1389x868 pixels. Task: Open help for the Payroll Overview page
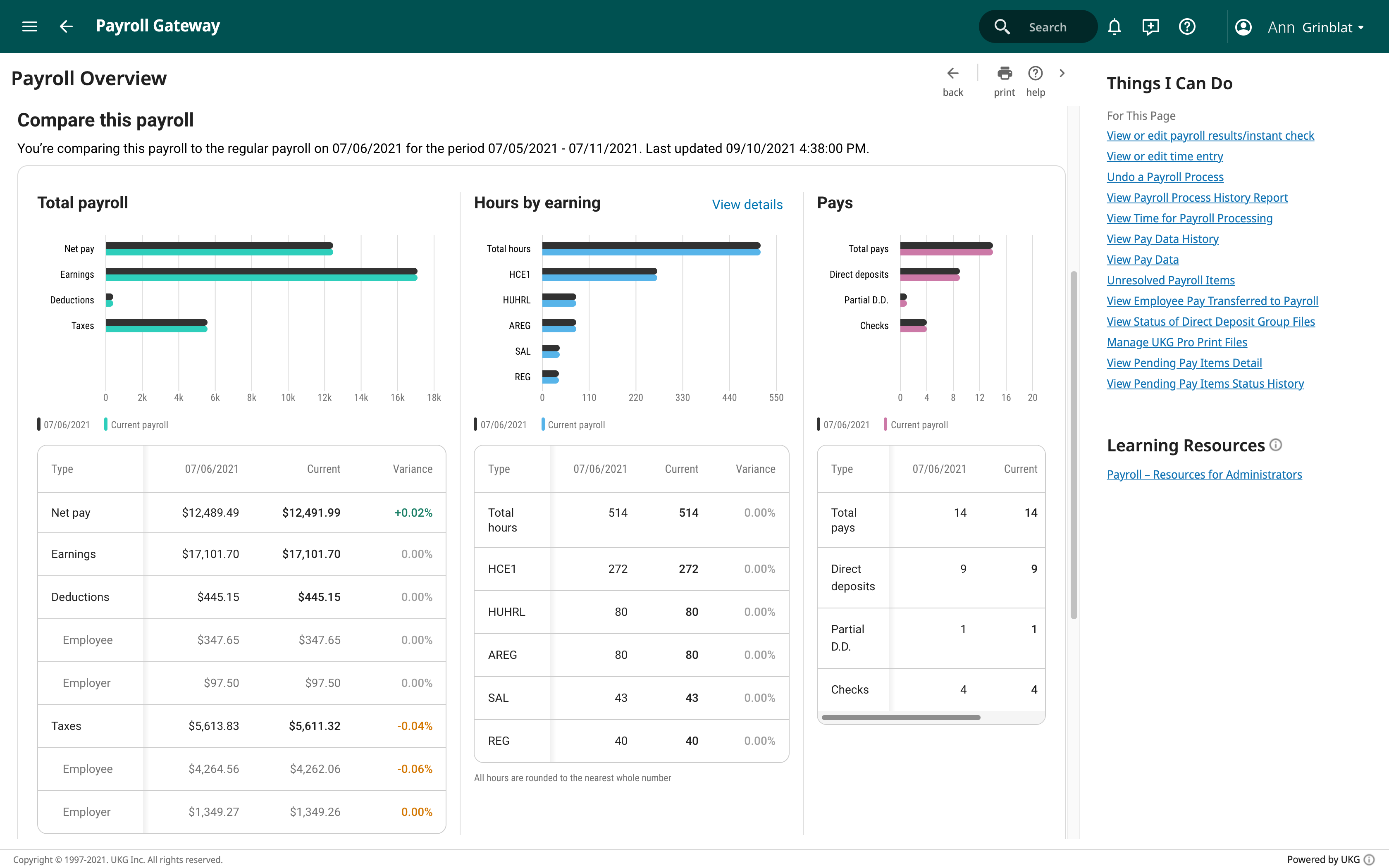tap(1036, 73)
